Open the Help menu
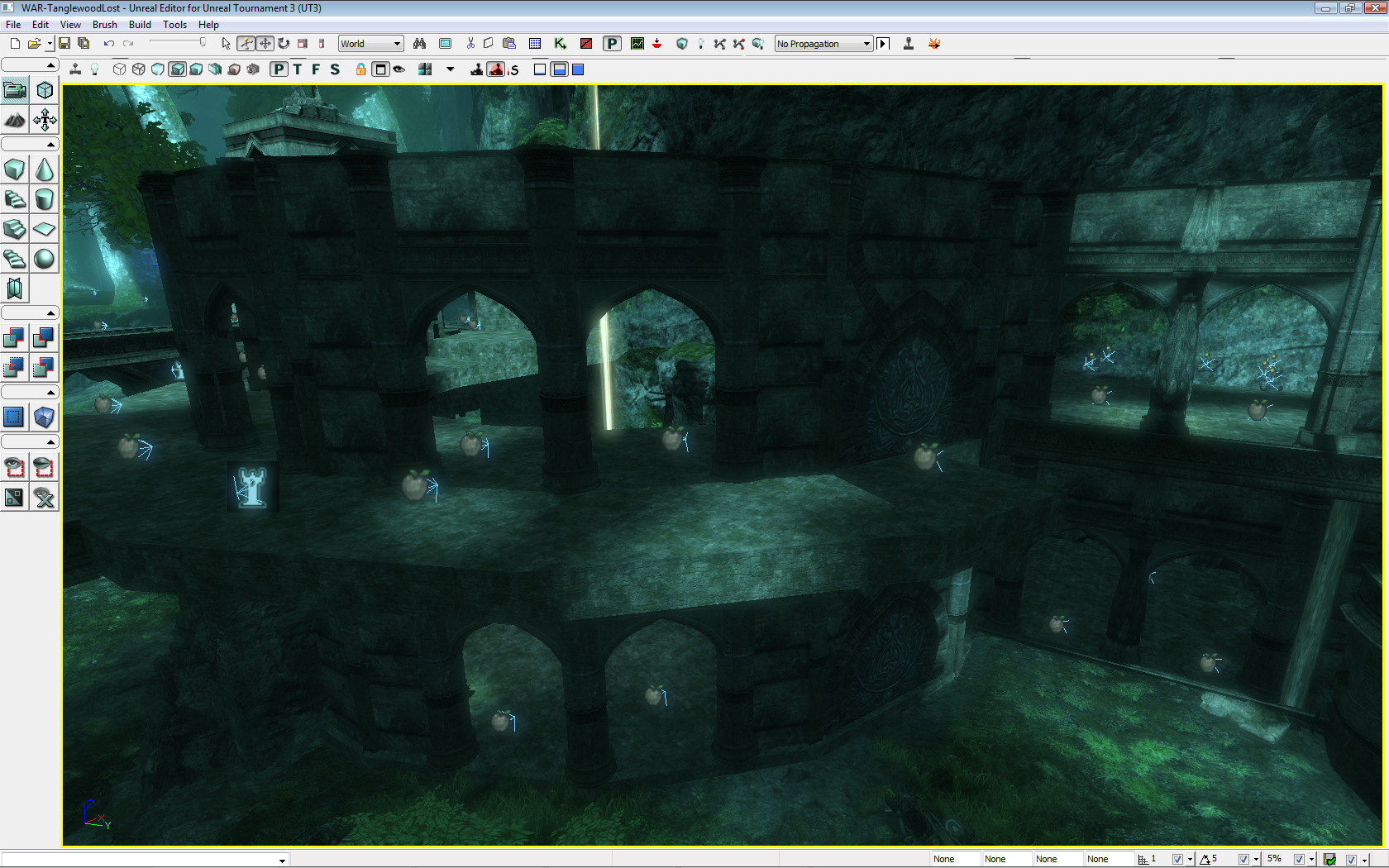Image resolution: width=1389 pixels, height=868 pixels. click(x=208, y=24)
